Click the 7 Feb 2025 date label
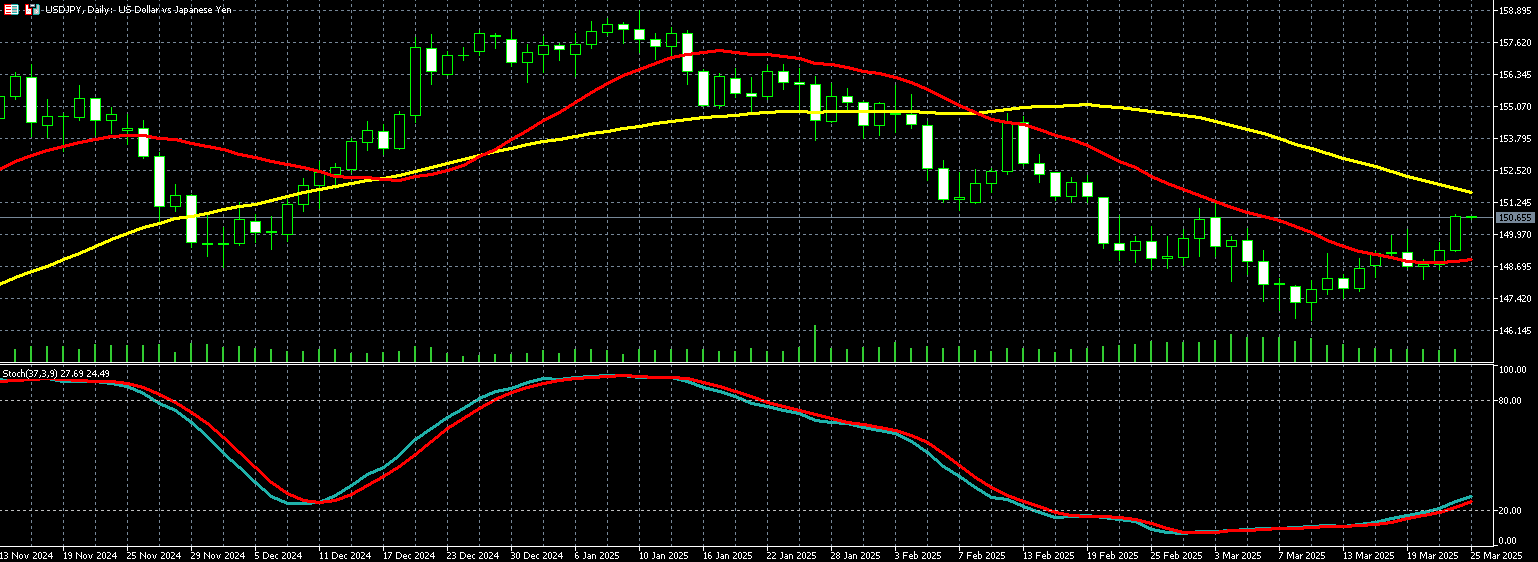Viewport: 1538px width, 562px height. (982, 555)
